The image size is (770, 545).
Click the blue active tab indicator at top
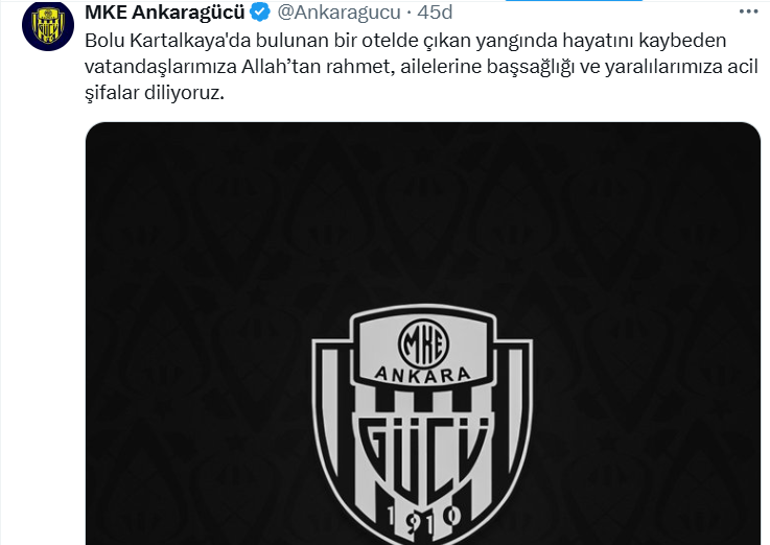point(574,0)
